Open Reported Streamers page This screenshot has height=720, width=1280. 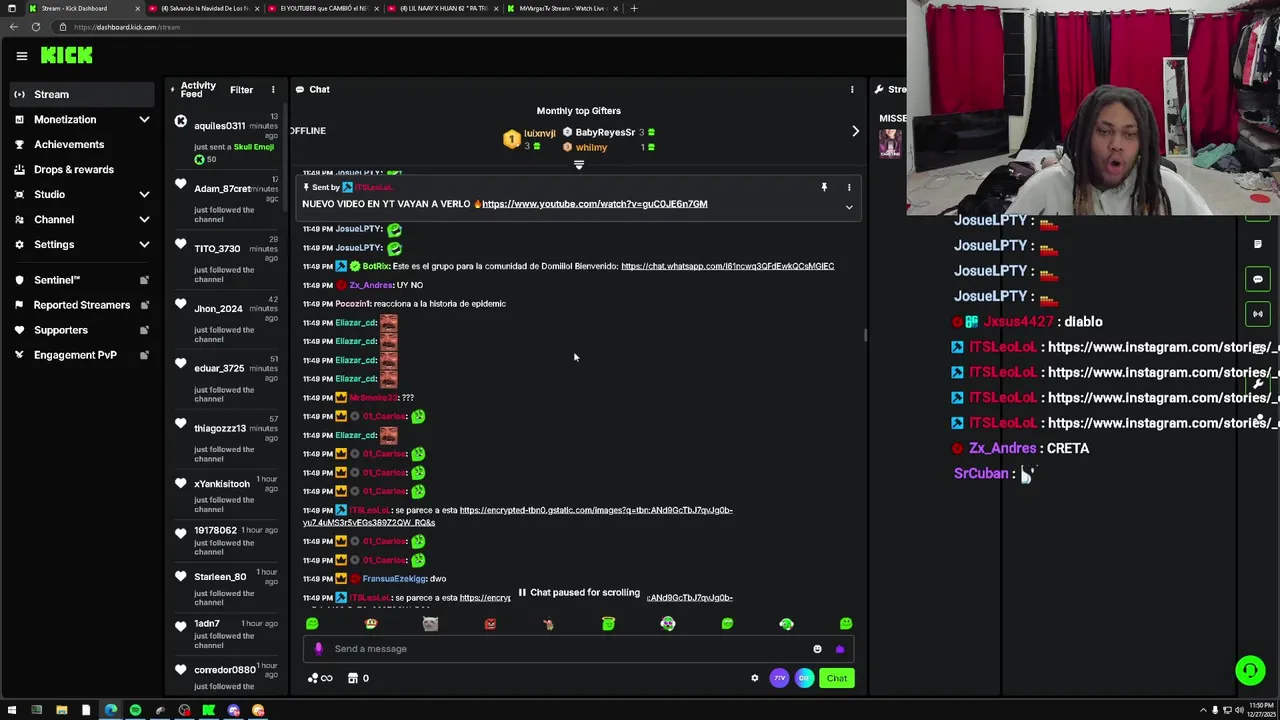(80, 305)
